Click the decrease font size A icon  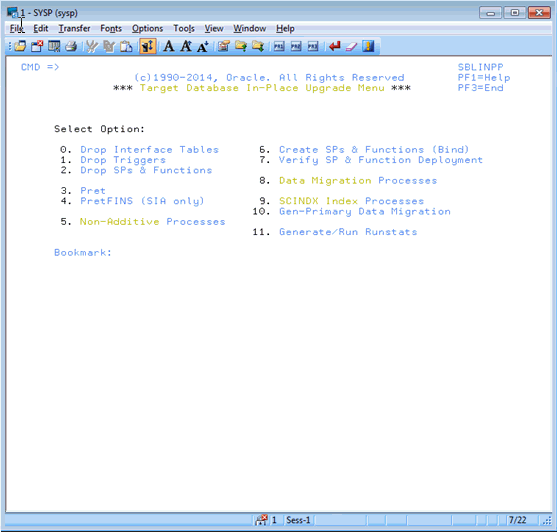click(203, 46)
